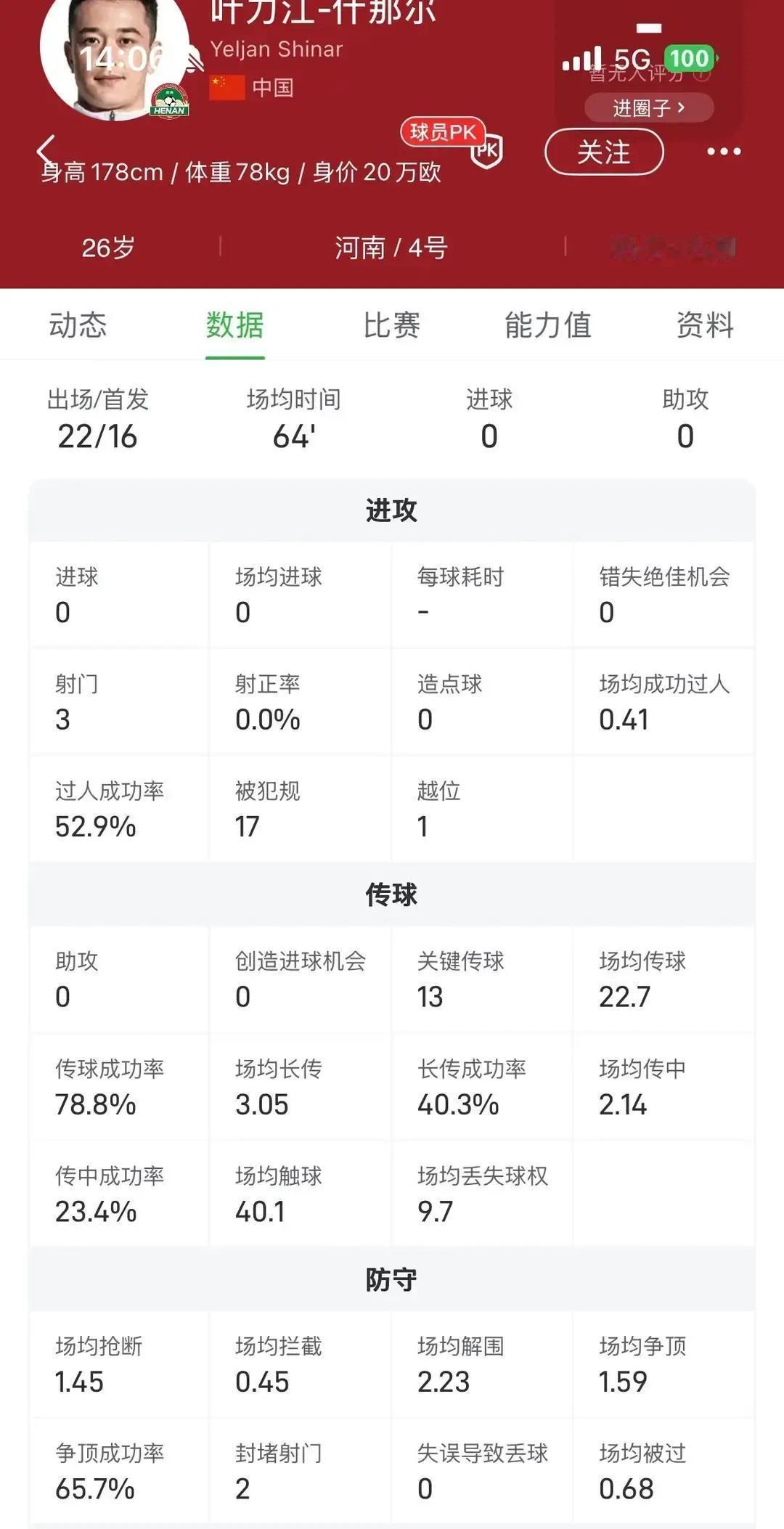Open 进圈子 to enter the circle
Image resolution: width=784 pixels, height=1529 pixels.
click(648, 108)
